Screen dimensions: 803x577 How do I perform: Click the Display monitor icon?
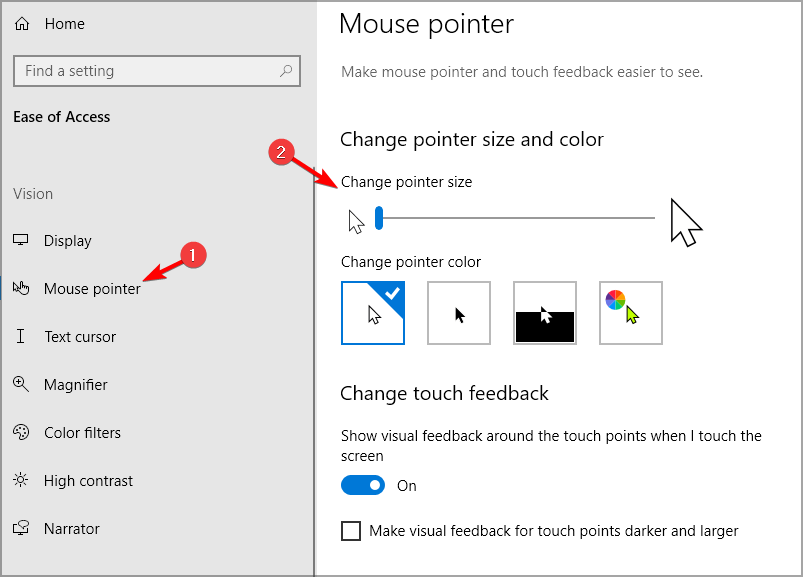pos(20,240)
